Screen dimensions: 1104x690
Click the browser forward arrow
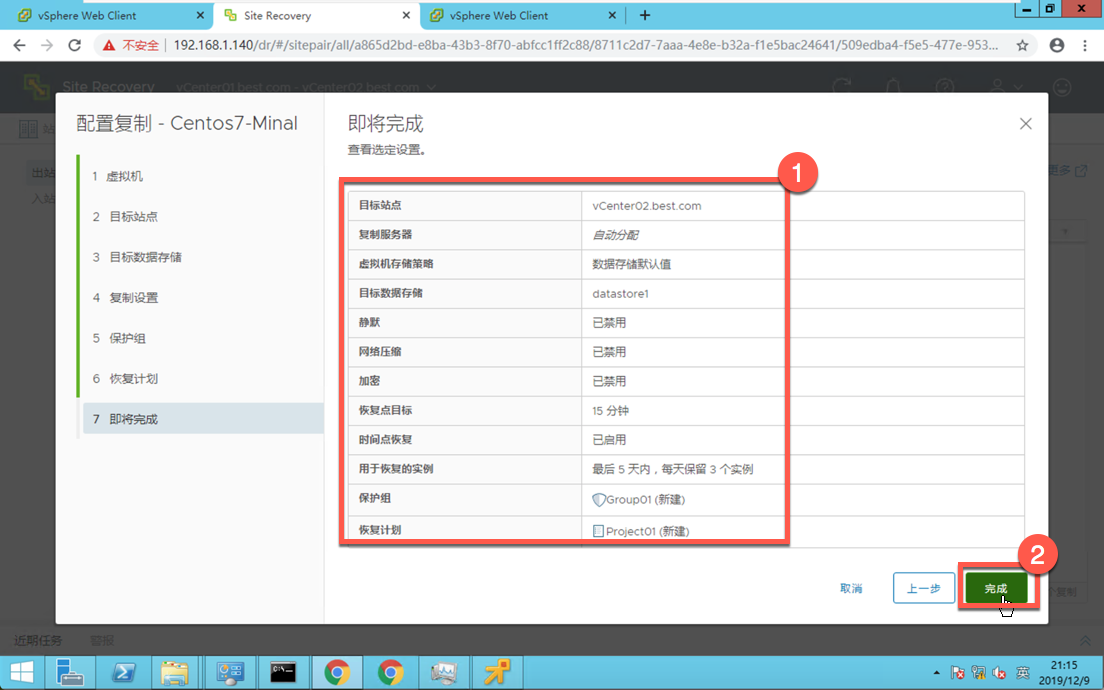pyautogui.click(x=46, y=45)
